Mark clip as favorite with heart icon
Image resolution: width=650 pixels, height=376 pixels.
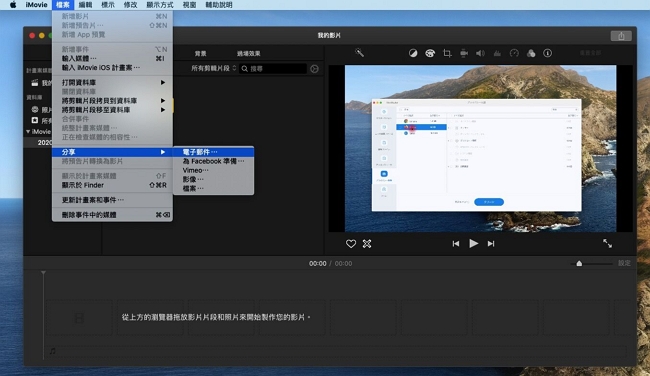click(351, 244)
